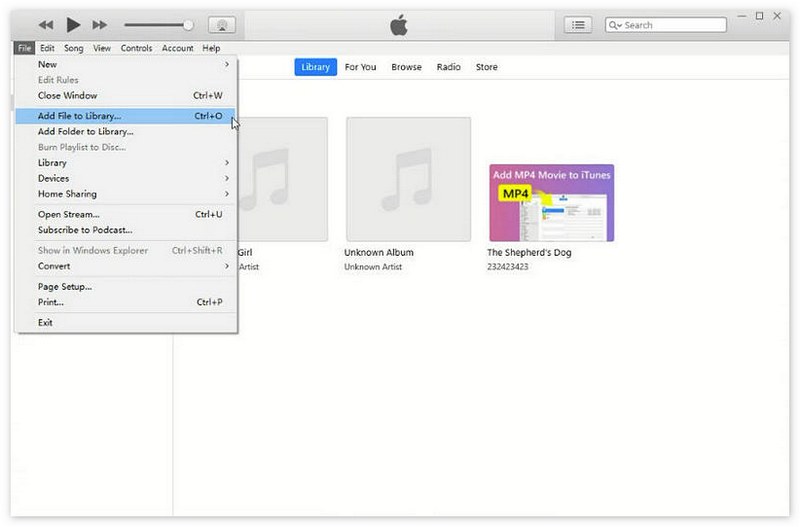Image resolution: width=800 pixels, height=527 pixels.
Task: Open the Help menu
Action: coord(211,48)
